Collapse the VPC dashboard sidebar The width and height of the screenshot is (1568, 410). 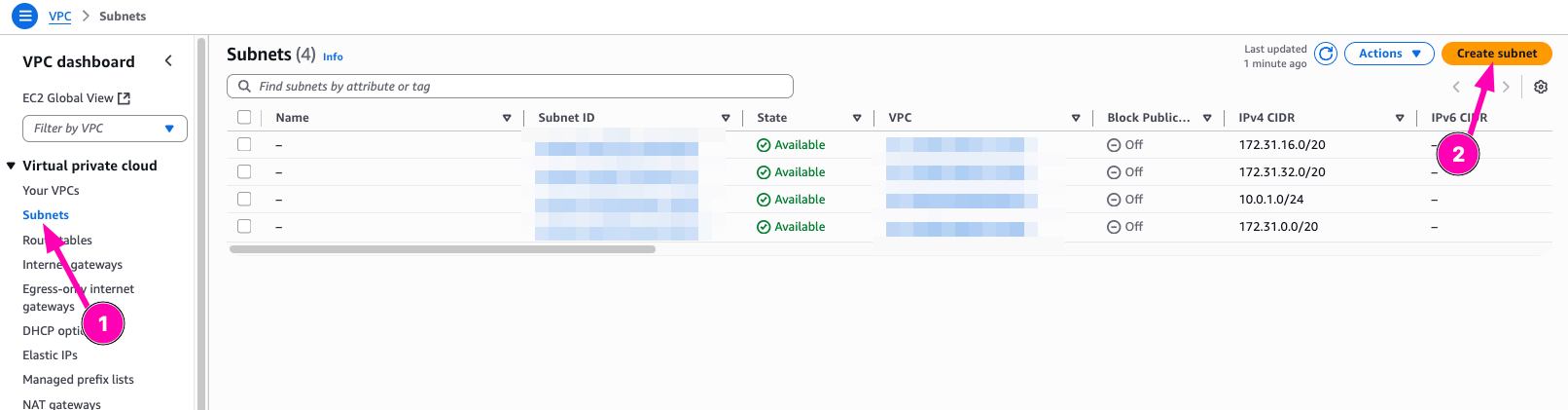point(168,61)
